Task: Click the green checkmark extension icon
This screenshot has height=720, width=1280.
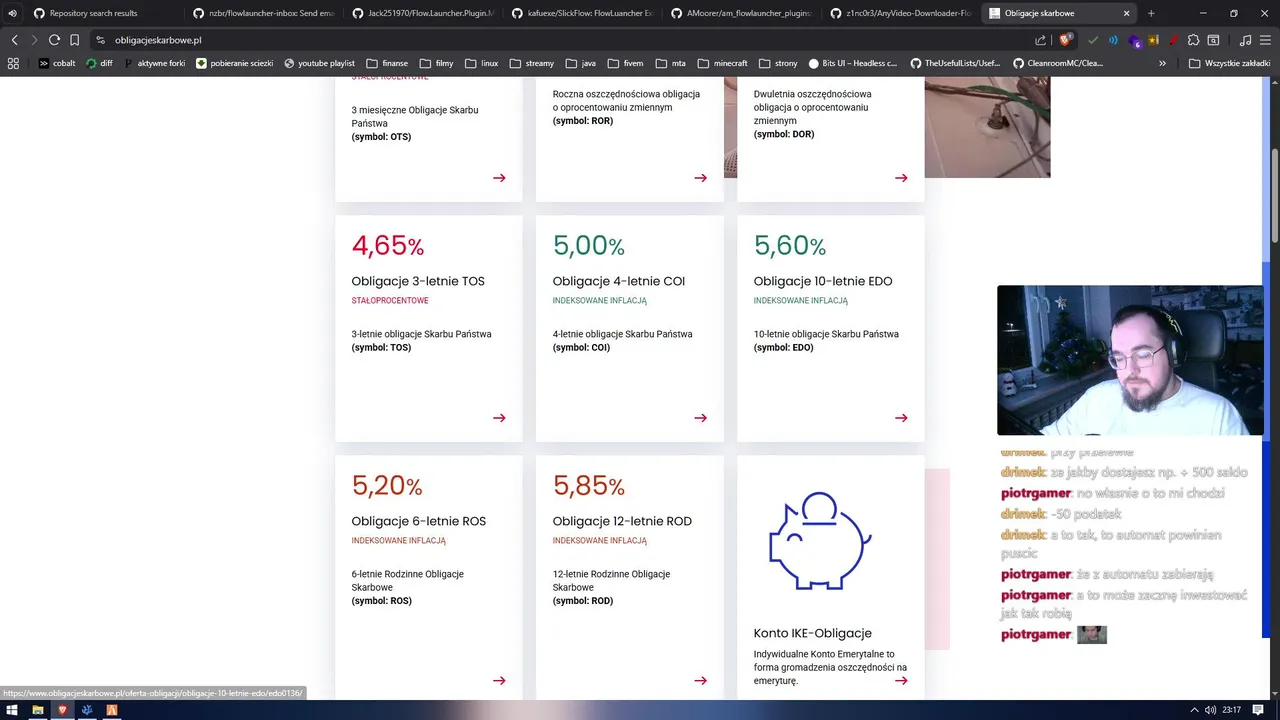Action: click(1093, 40)
